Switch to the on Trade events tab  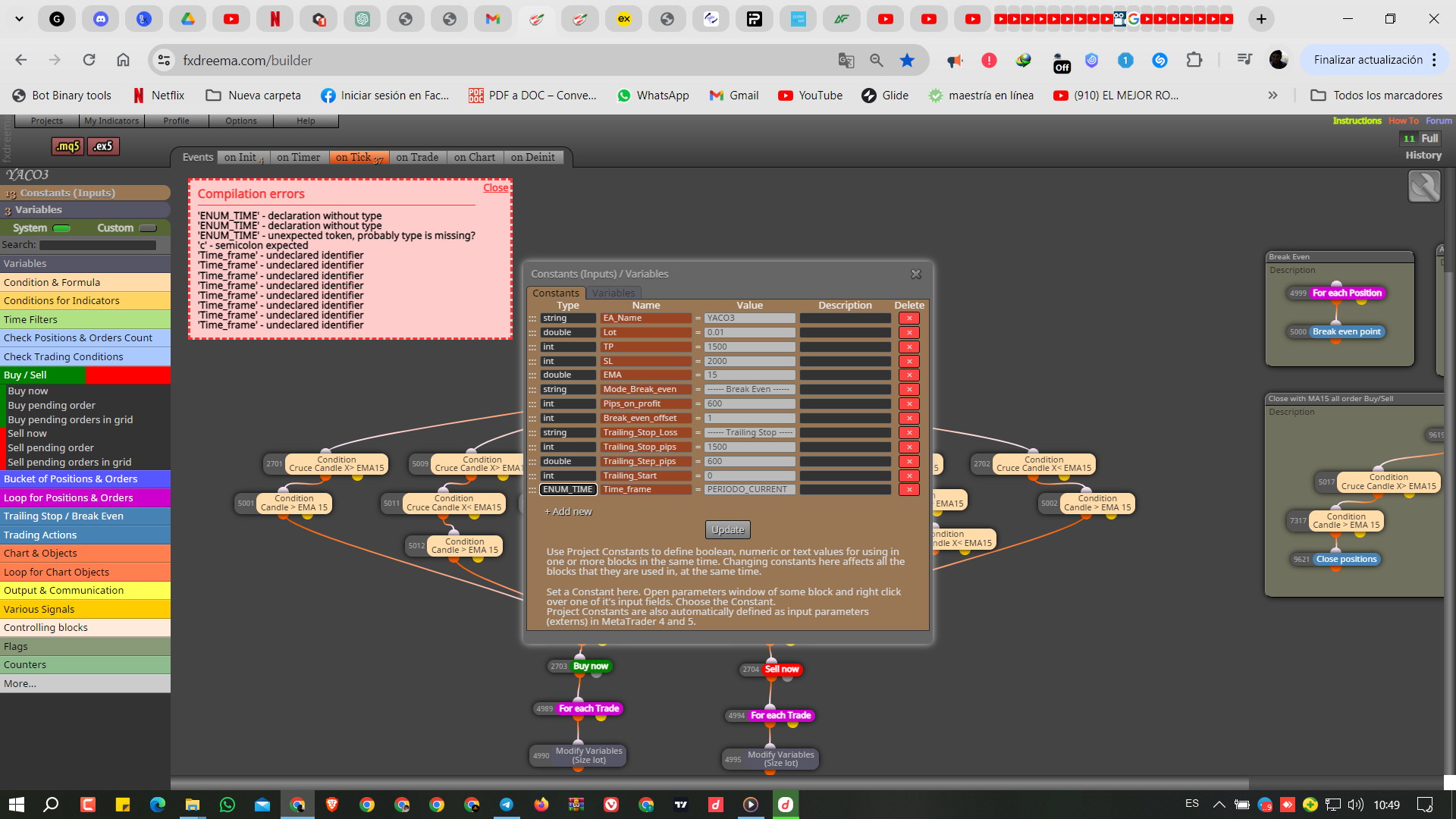417,158
